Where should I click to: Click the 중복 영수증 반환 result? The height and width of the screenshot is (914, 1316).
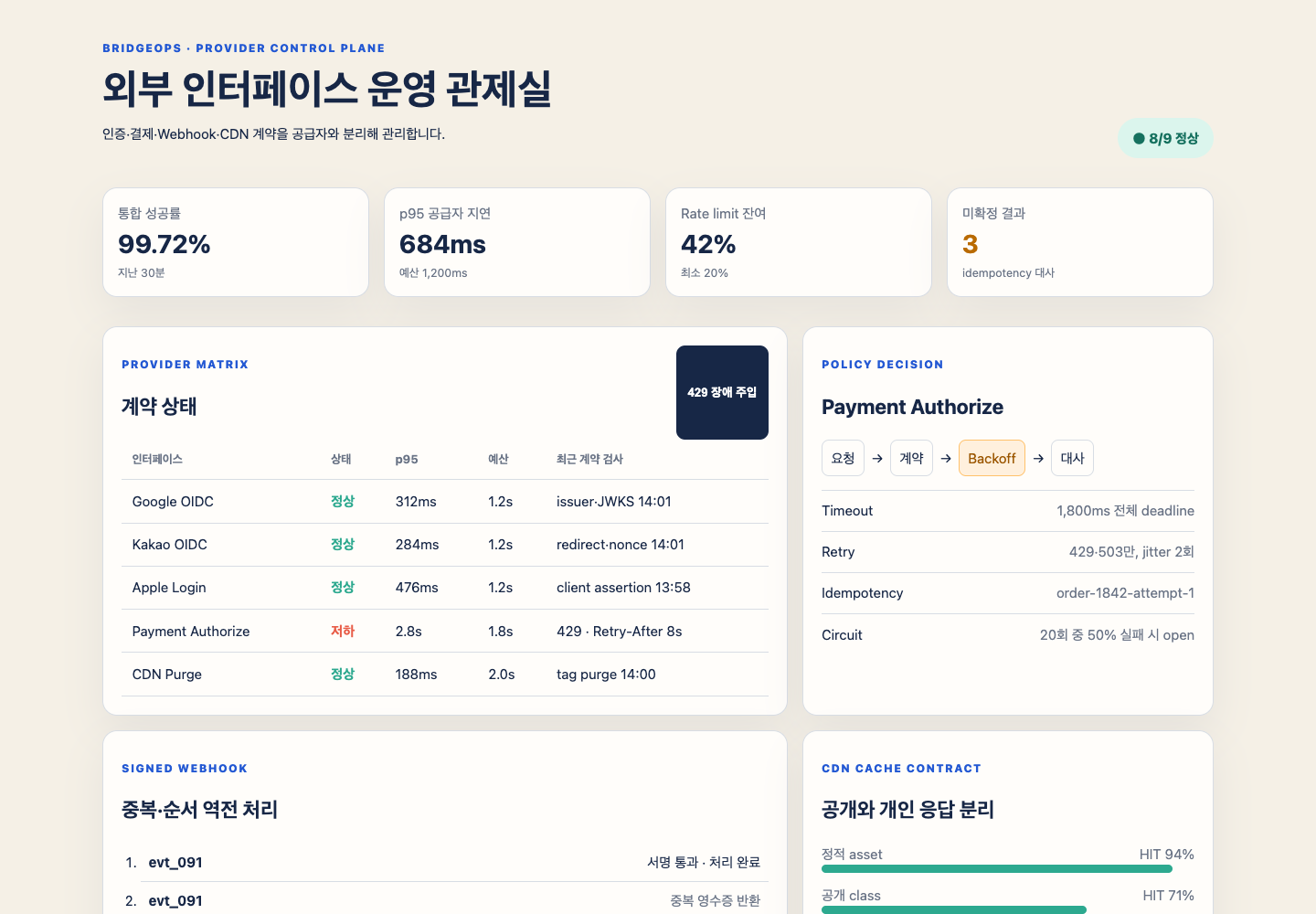(x=715, y=901)
